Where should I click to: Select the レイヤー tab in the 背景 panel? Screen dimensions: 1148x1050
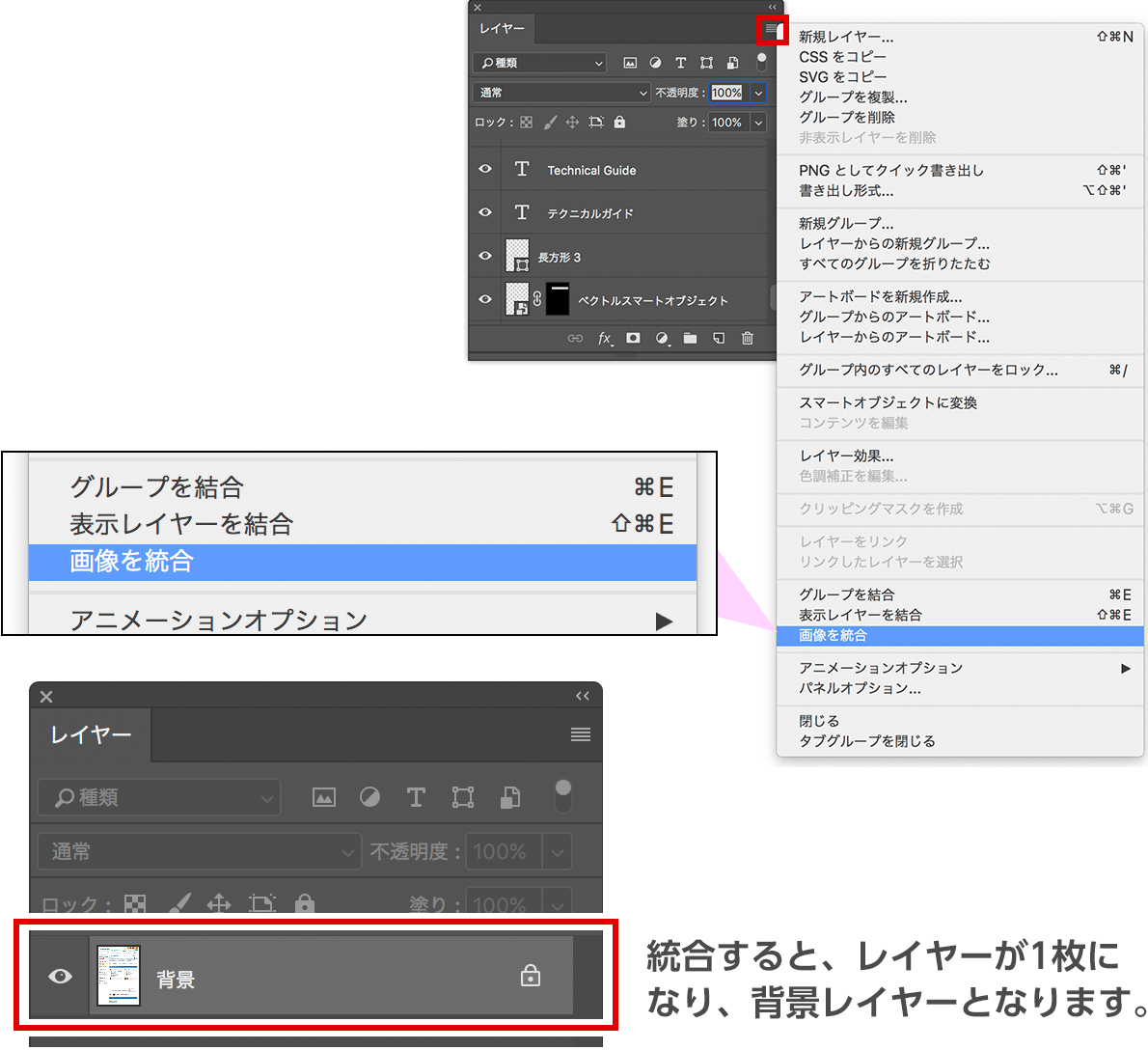tap(91, 734)
